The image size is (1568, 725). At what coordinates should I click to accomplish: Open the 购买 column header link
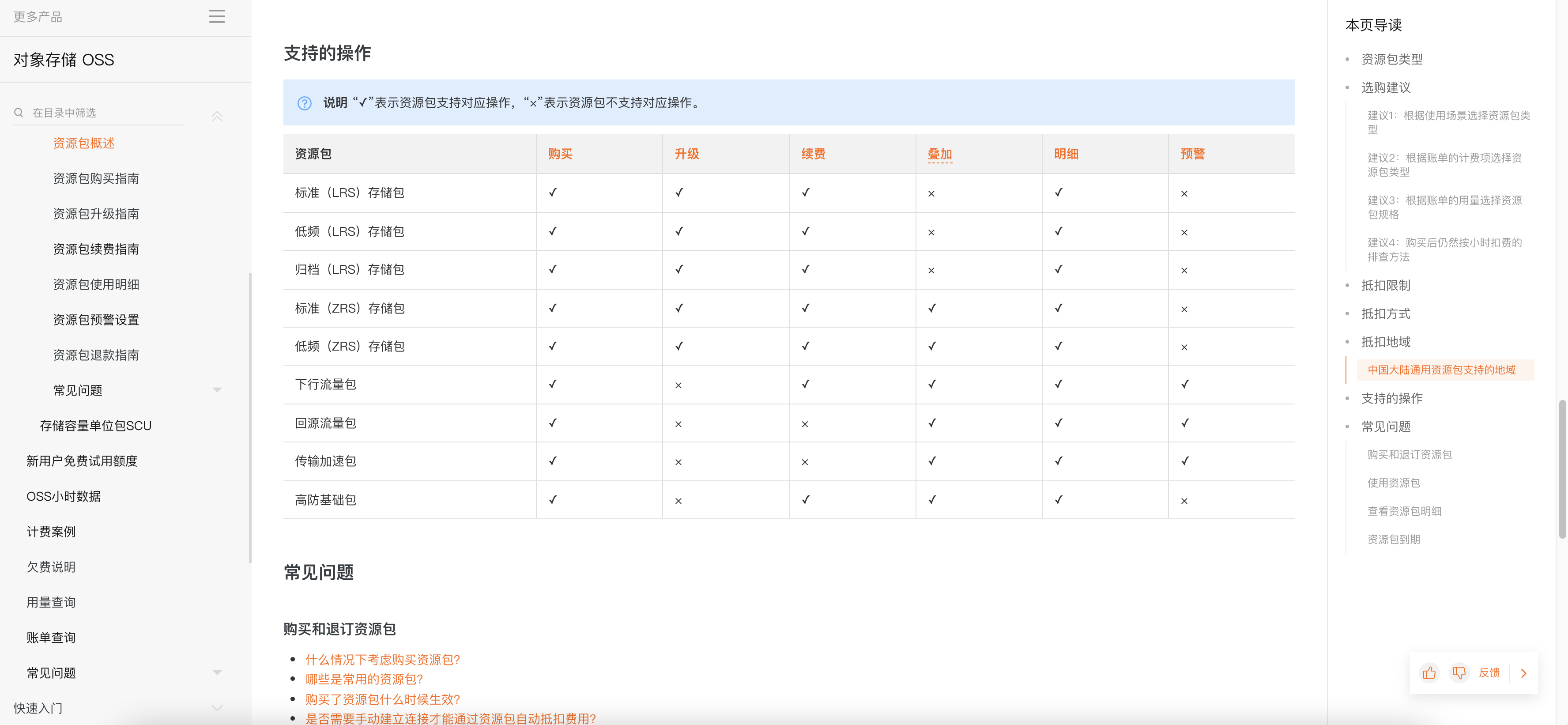[559, 154]
